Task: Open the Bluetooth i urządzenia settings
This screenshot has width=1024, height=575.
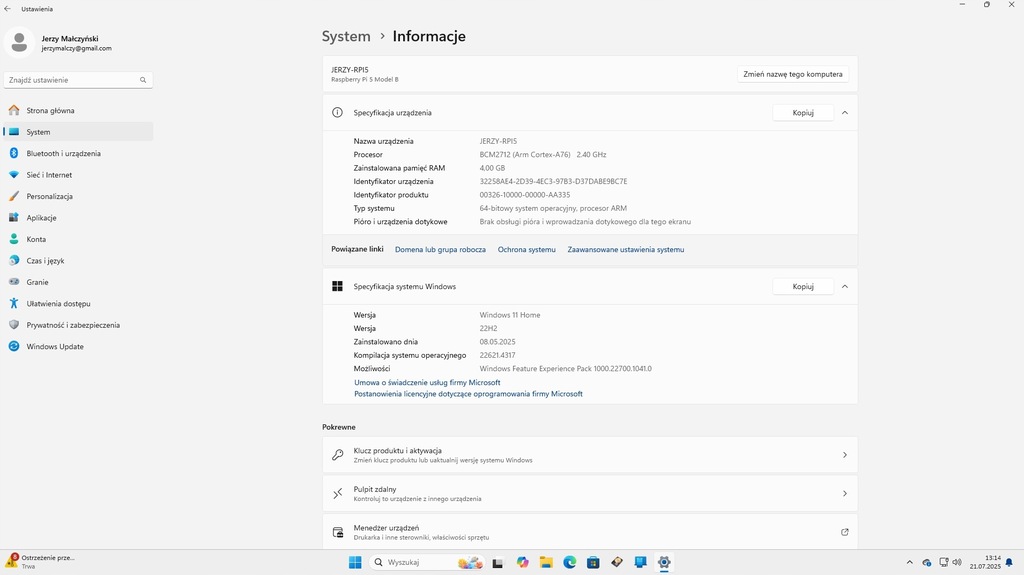Action: pyautogui.click(x=63, y=153)
